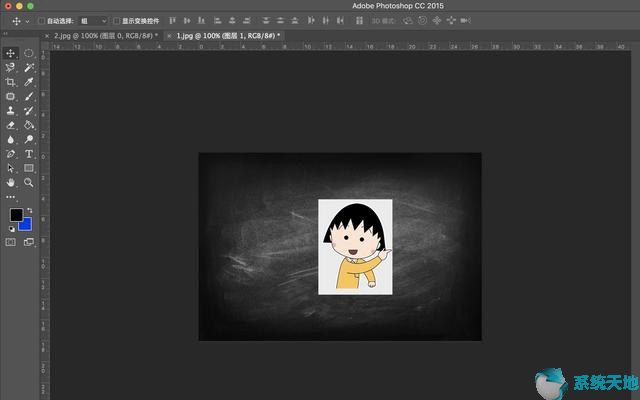Distribute left edges in options bar
Image resolution: width=640 pixels, height=400 pixels.
click(311, 20)
